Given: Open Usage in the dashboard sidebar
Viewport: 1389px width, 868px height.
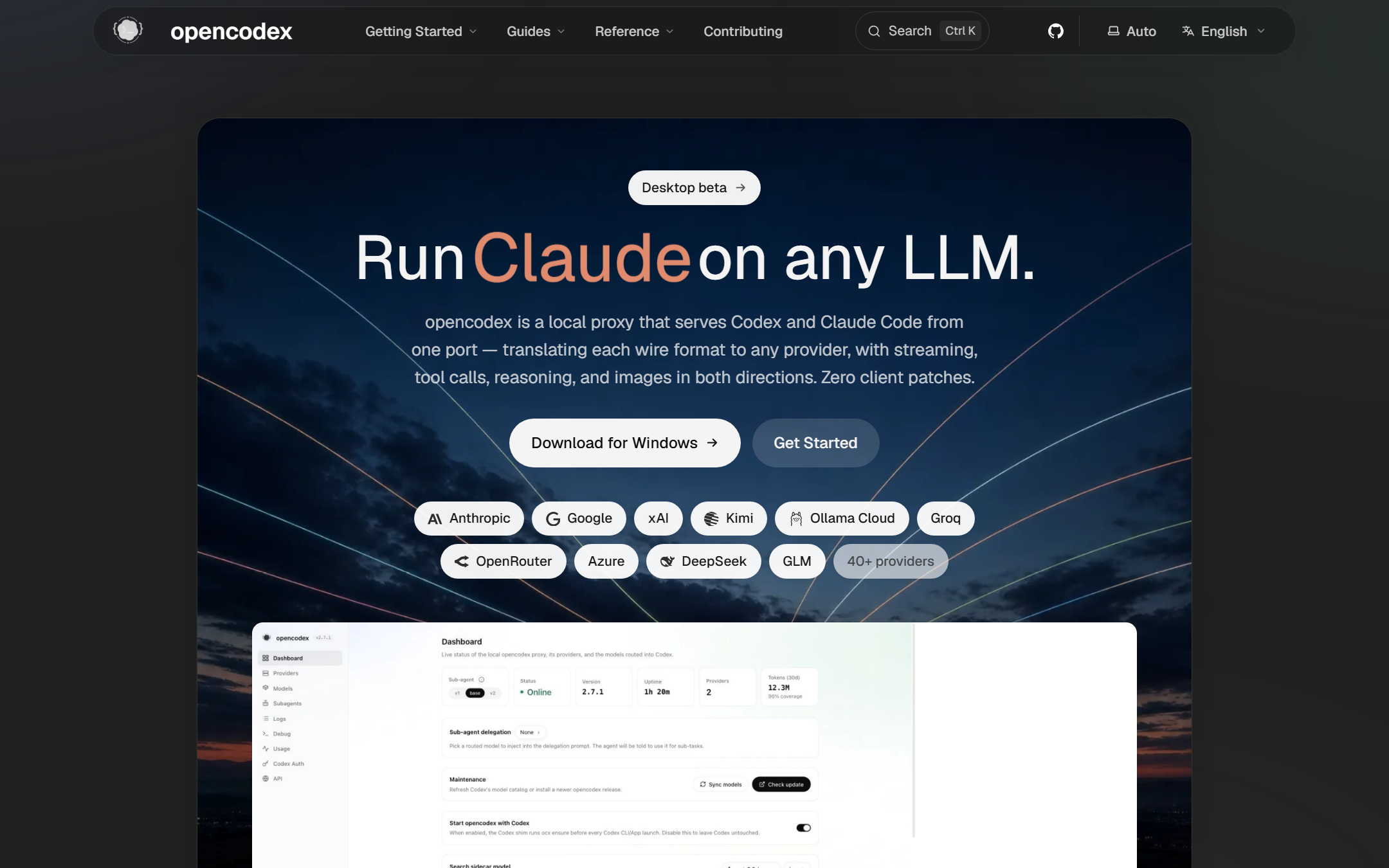Looking at the screenshot, I should pos(281,748).
